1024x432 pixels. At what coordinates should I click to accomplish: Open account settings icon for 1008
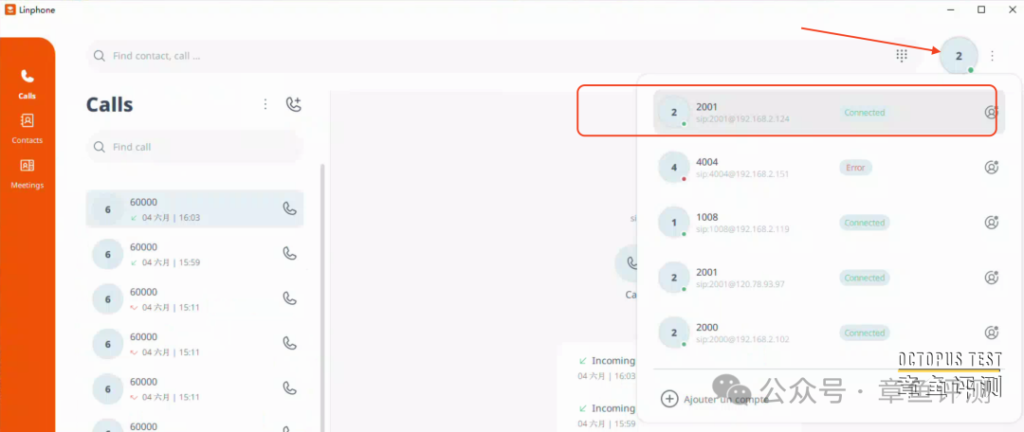pyautogui.click(x=991, y=223)
